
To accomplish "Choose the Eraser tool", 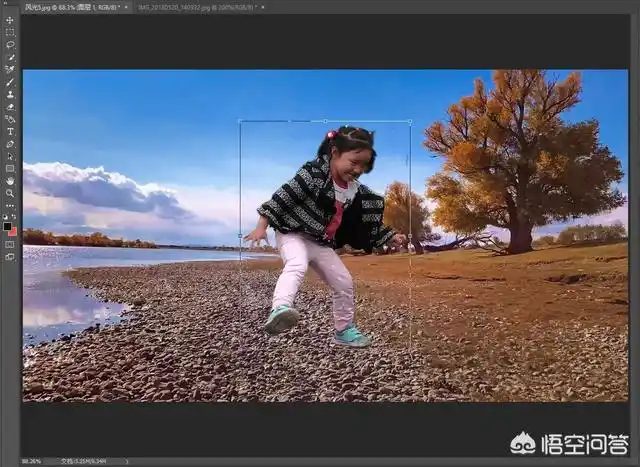I will coord(10,106).
